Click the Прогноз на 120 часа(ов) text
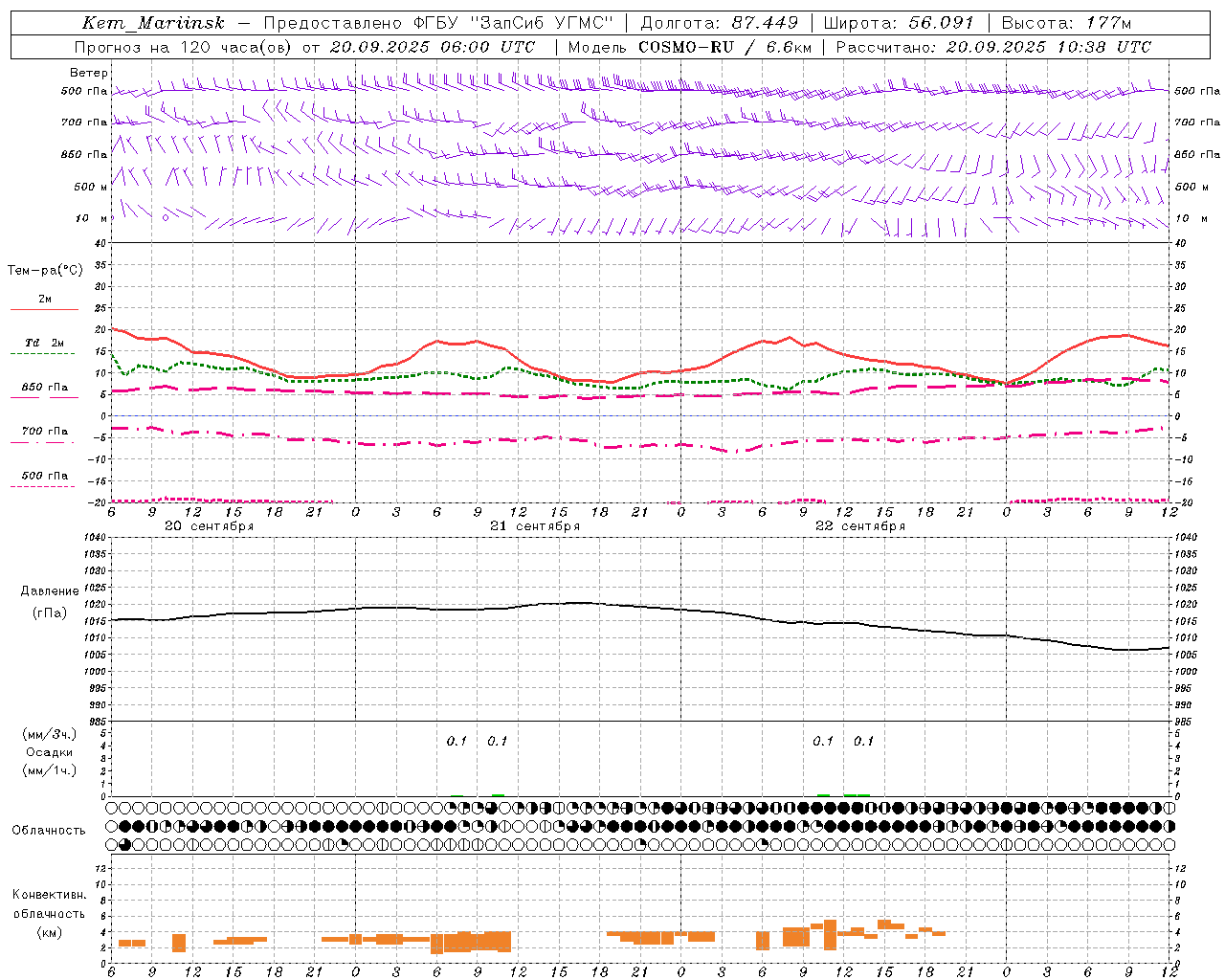Screen dimensions: 1225x980 click(185, 47)
